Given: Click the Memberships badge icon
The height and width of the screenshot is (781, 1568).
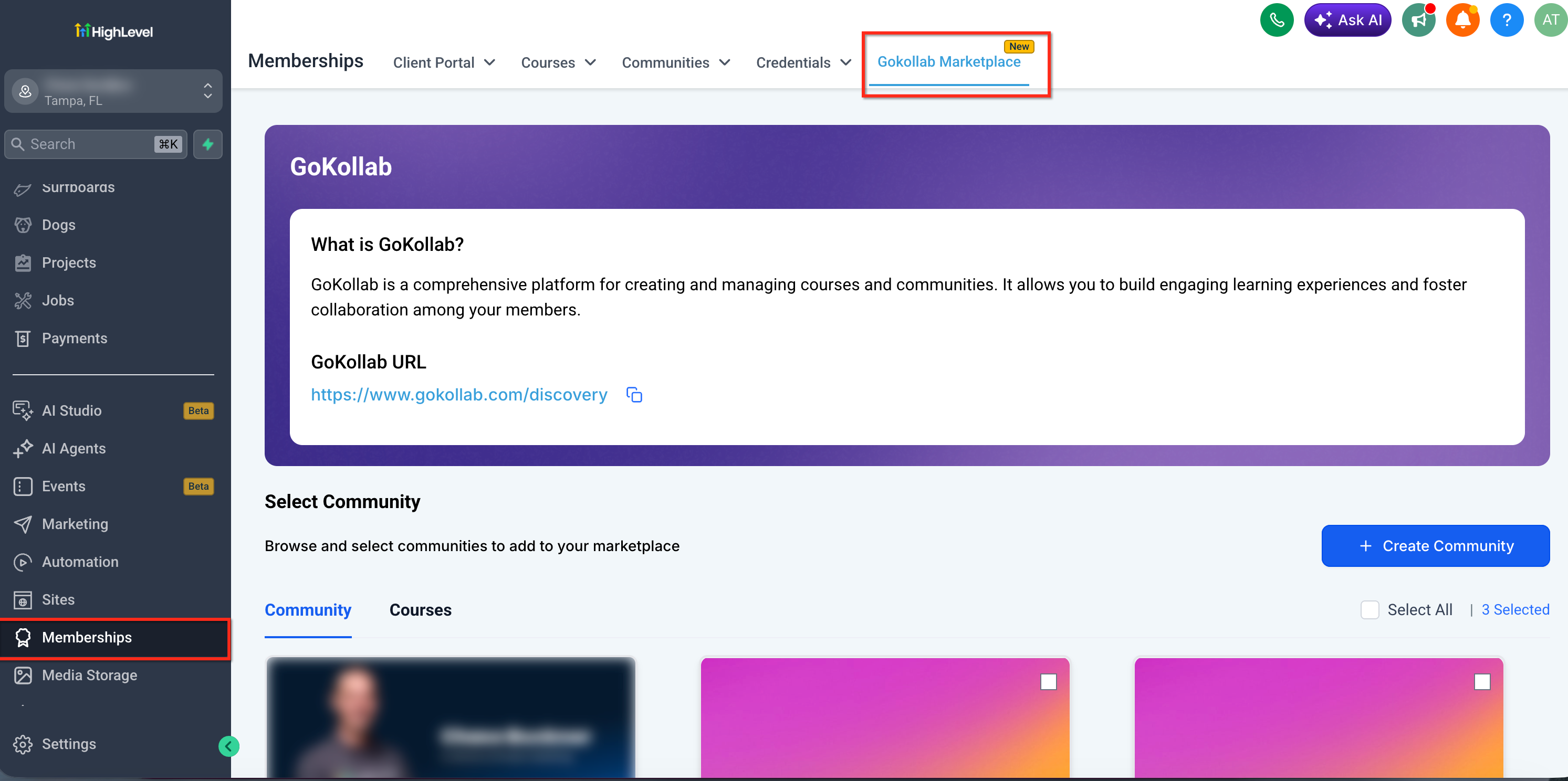Looking at the screenshot, I should (23, 638).
